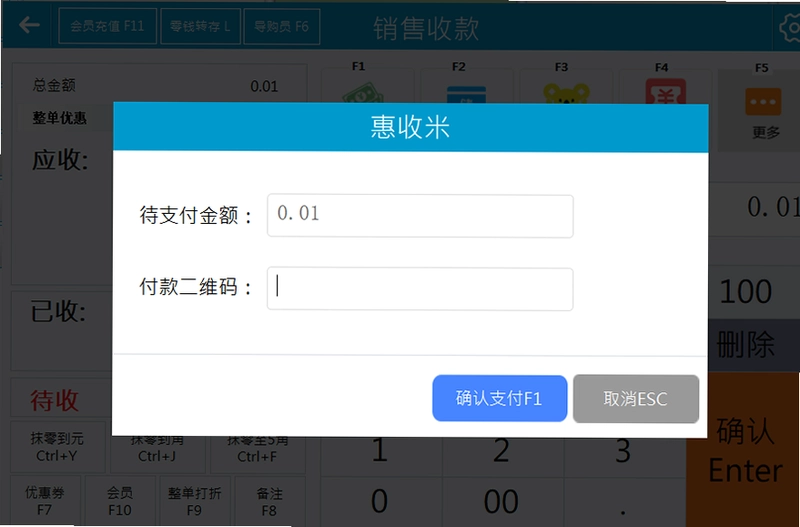Focus the 付款二维码 input field
Viewport: 800px width, 527px height.
(x=420, y=289)
